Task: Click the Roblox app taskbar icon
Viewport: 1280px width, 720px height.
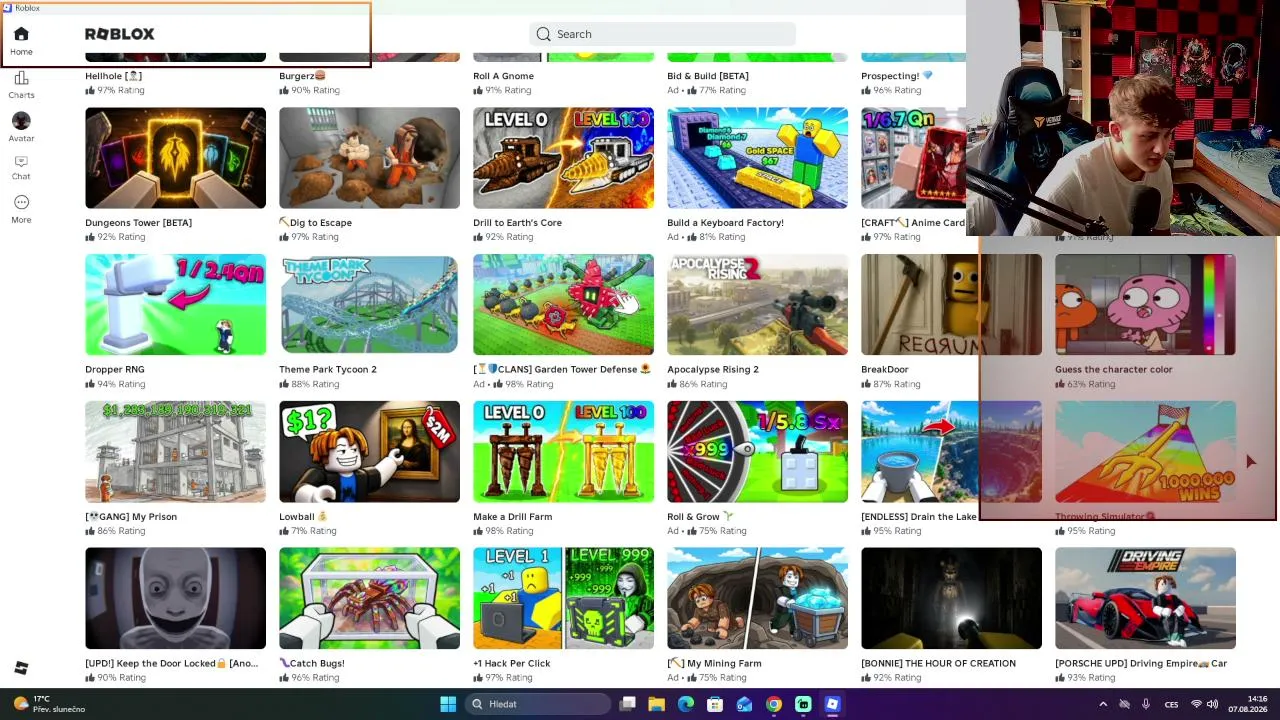Action: click(832, 704)
